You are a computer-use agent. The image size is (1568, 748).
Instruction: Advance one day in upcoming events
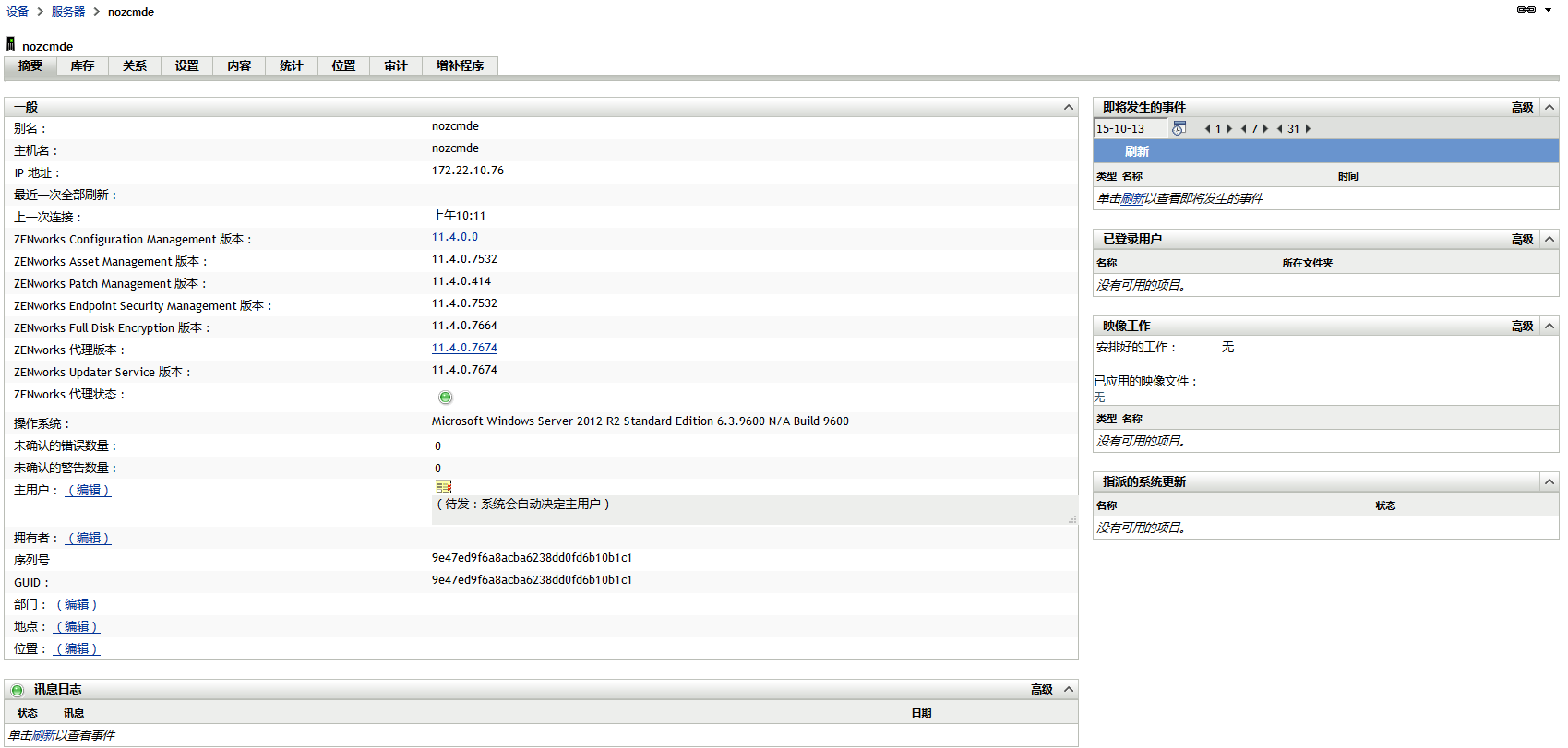(1229, 129)
